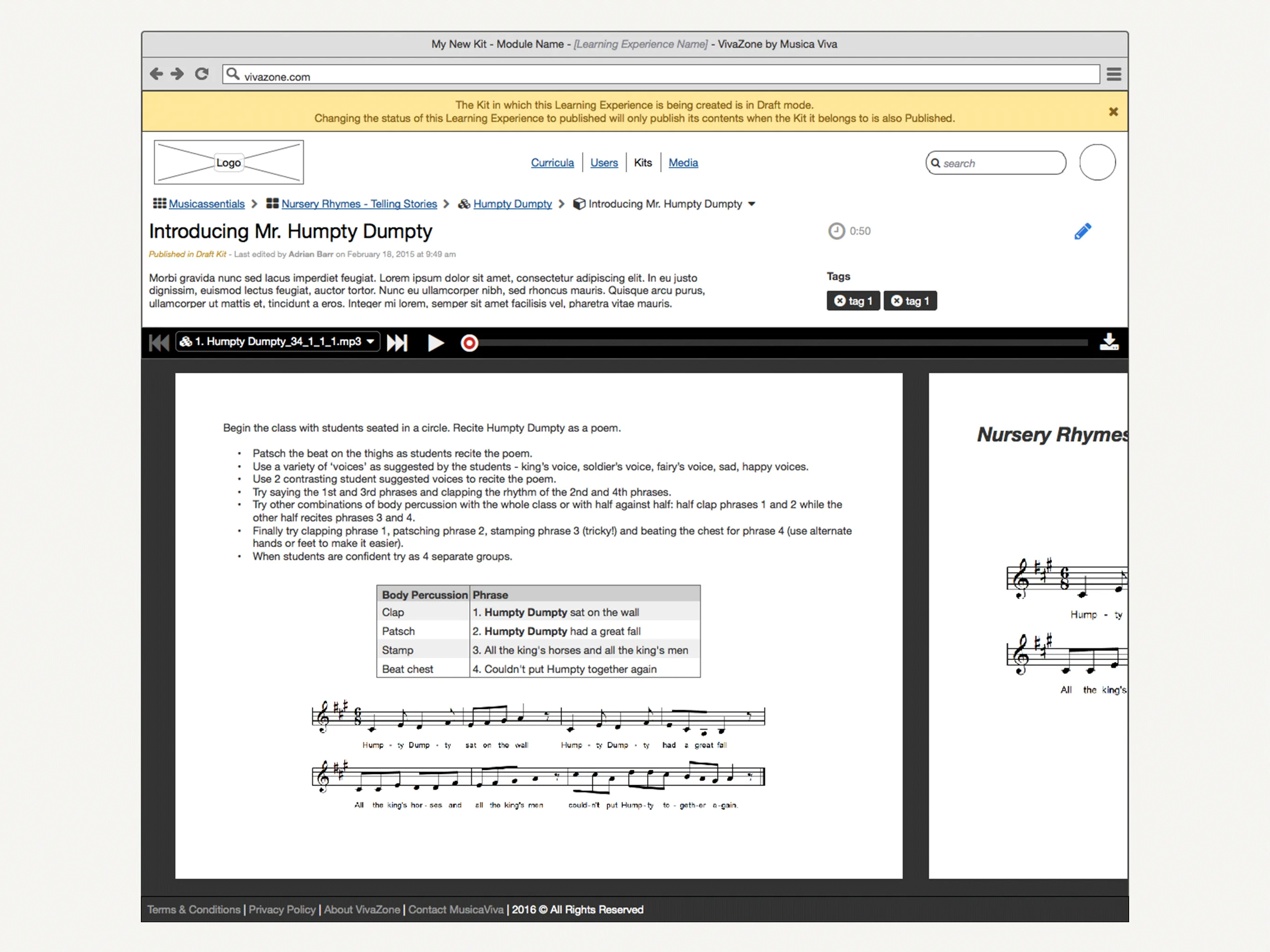Click the browser back arrow
1270x952 pixels.
pyautogui.click(x=156, y=74)
